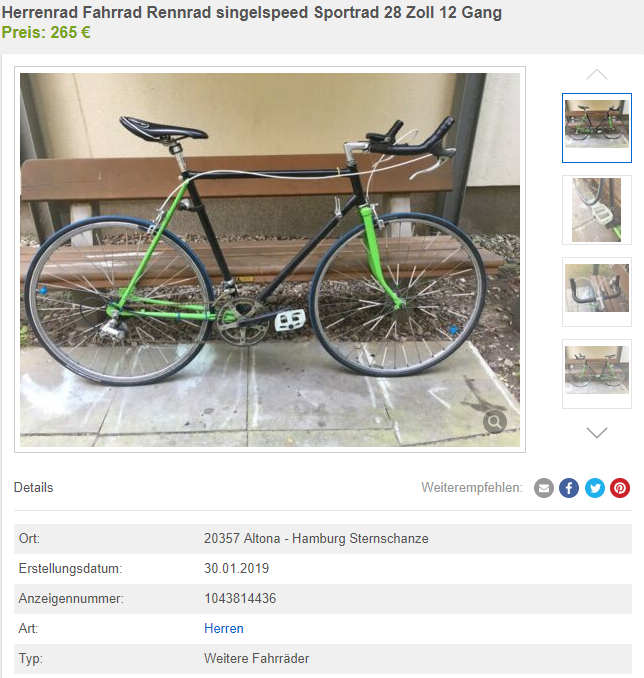
Task: Click the Weitere Fahrräder type value
Action: (x=256, y=659)
